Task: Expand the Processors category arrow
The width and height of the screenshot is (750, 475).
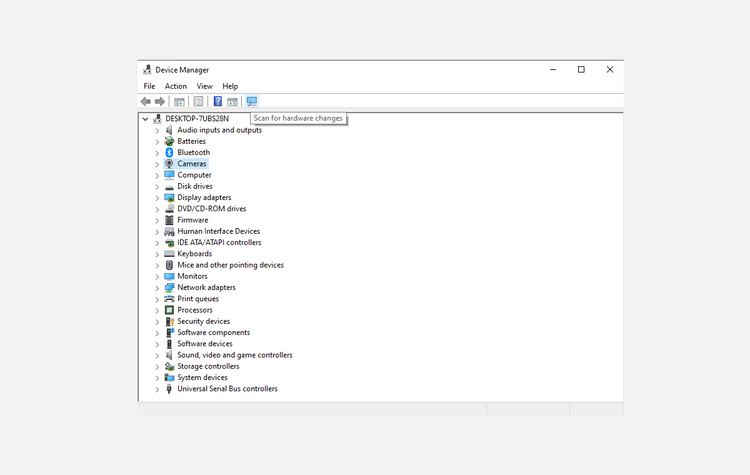Action: [x=157, y=310]
